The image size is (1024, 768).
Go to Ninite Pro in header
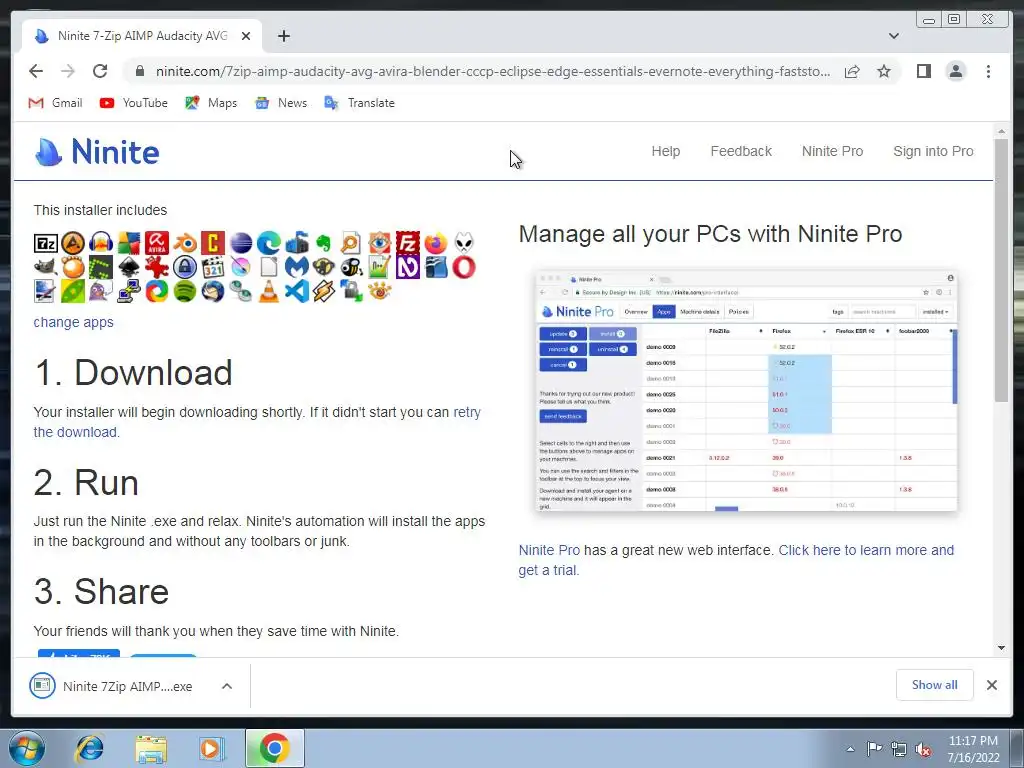pyautogui.click(x=832, y=151)
